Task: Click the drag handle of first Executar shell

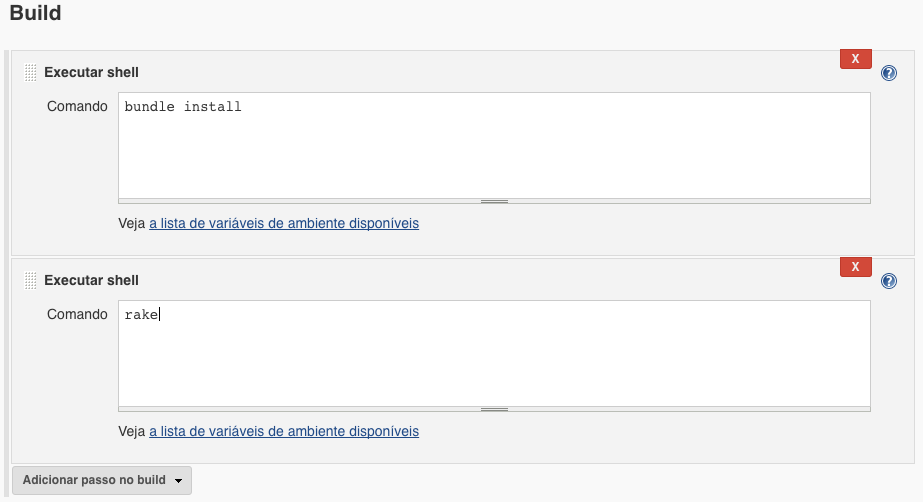Action: pos(31,72)
